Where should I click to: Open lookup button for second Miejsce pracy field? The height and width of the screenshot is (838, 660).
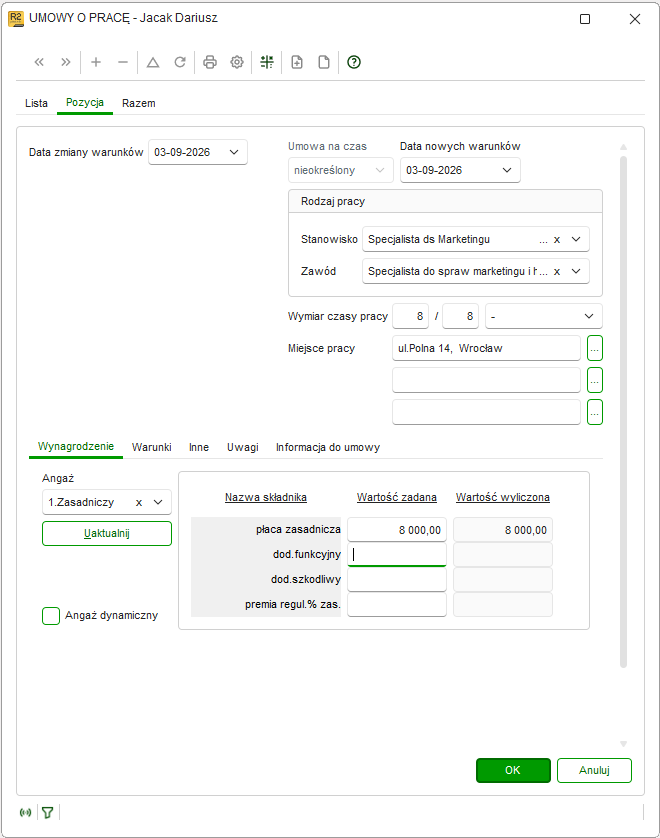pos(595,381)
